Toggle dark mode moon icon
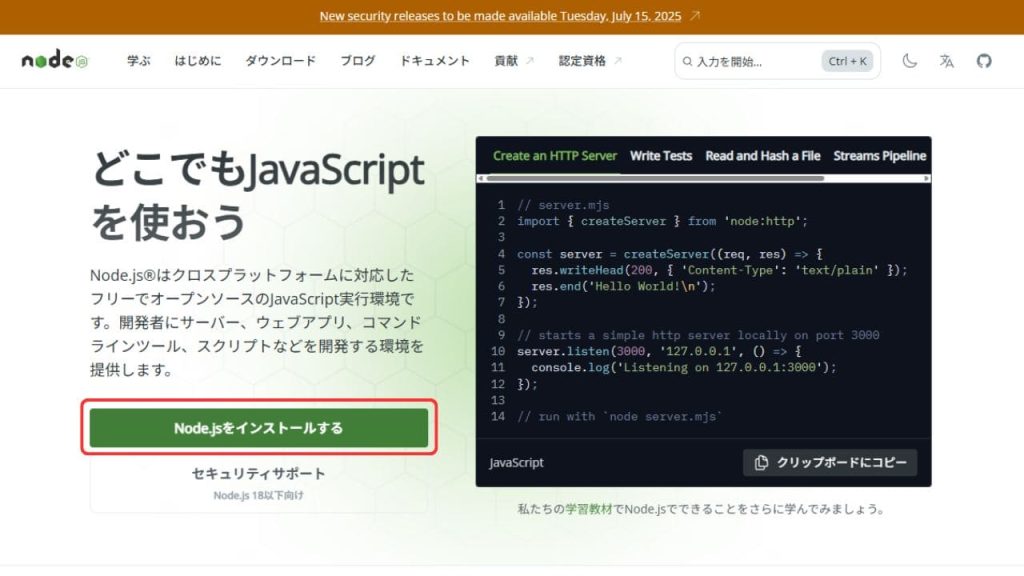1024x576 pixels. coord(909,61)
